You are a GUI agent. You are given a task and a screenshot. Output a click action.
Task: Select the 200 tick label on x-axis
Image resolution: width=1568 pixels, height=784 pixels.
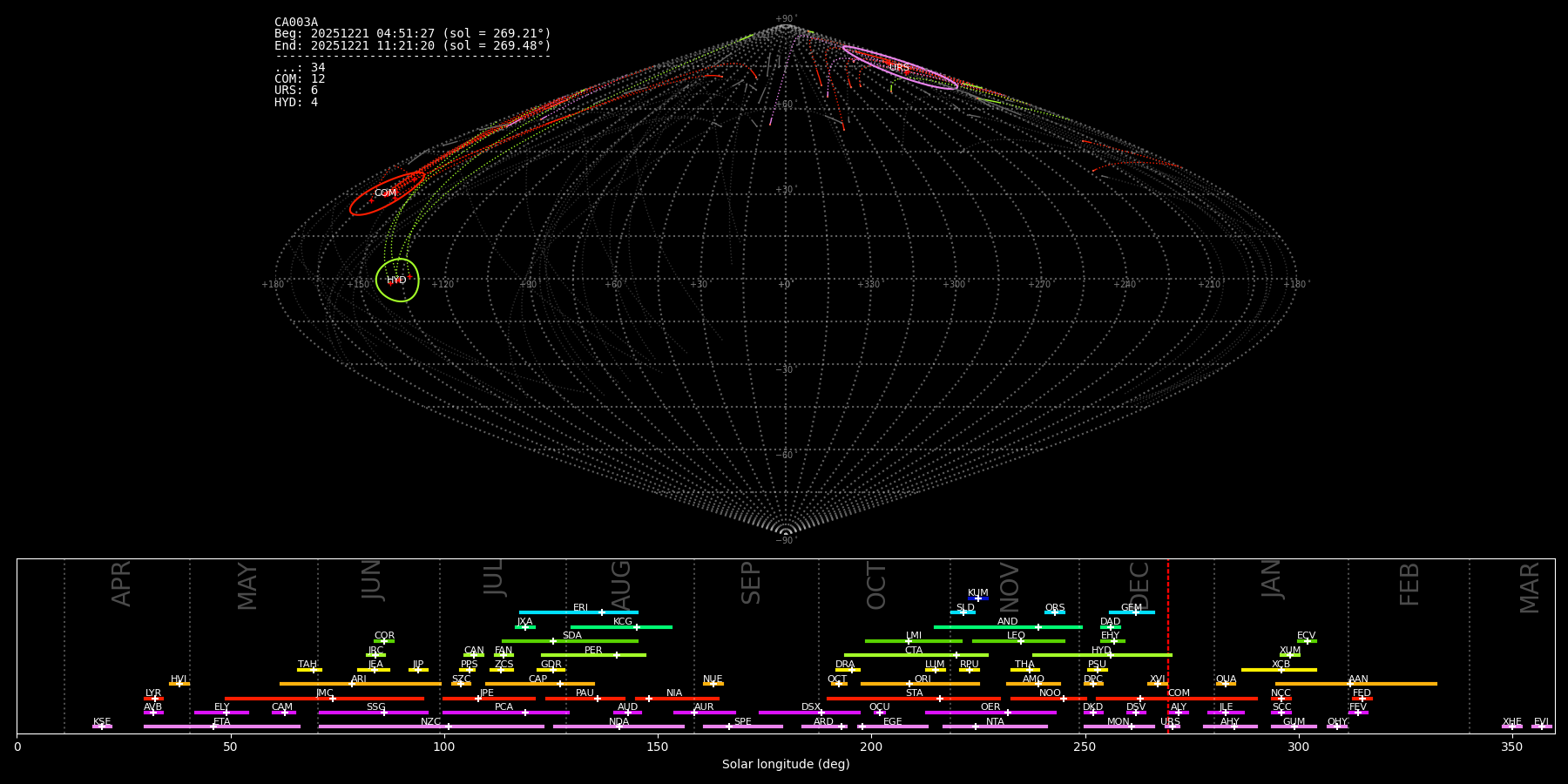(871, 747)
